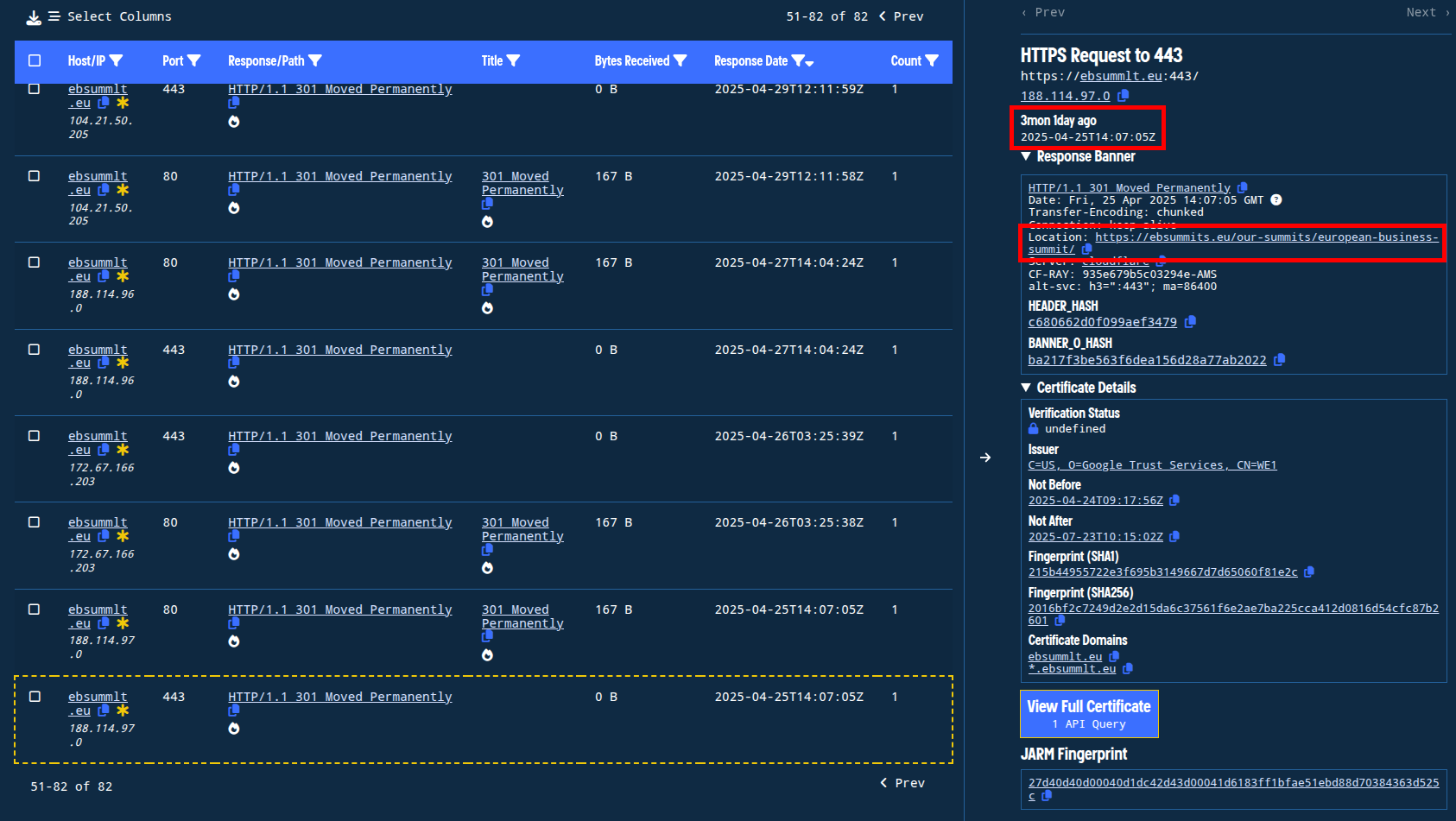Click the download results icon

tap(34, 17)
